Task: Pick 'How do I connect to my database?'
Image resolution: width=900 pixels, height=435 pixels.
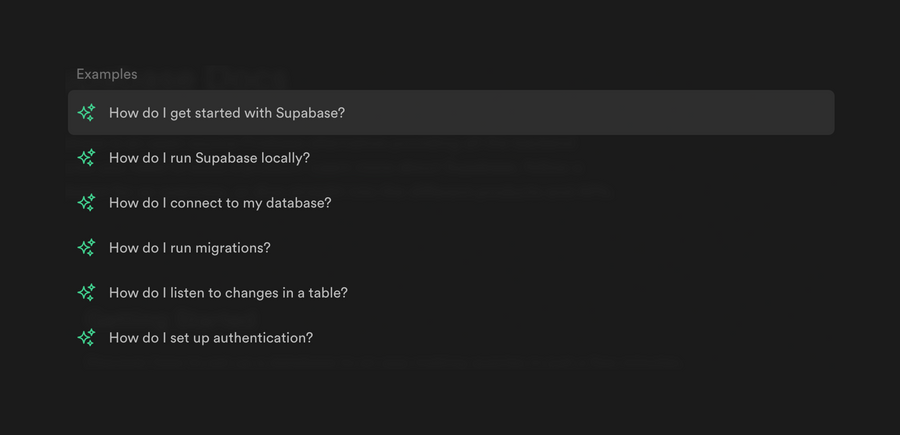Action: 451,203
